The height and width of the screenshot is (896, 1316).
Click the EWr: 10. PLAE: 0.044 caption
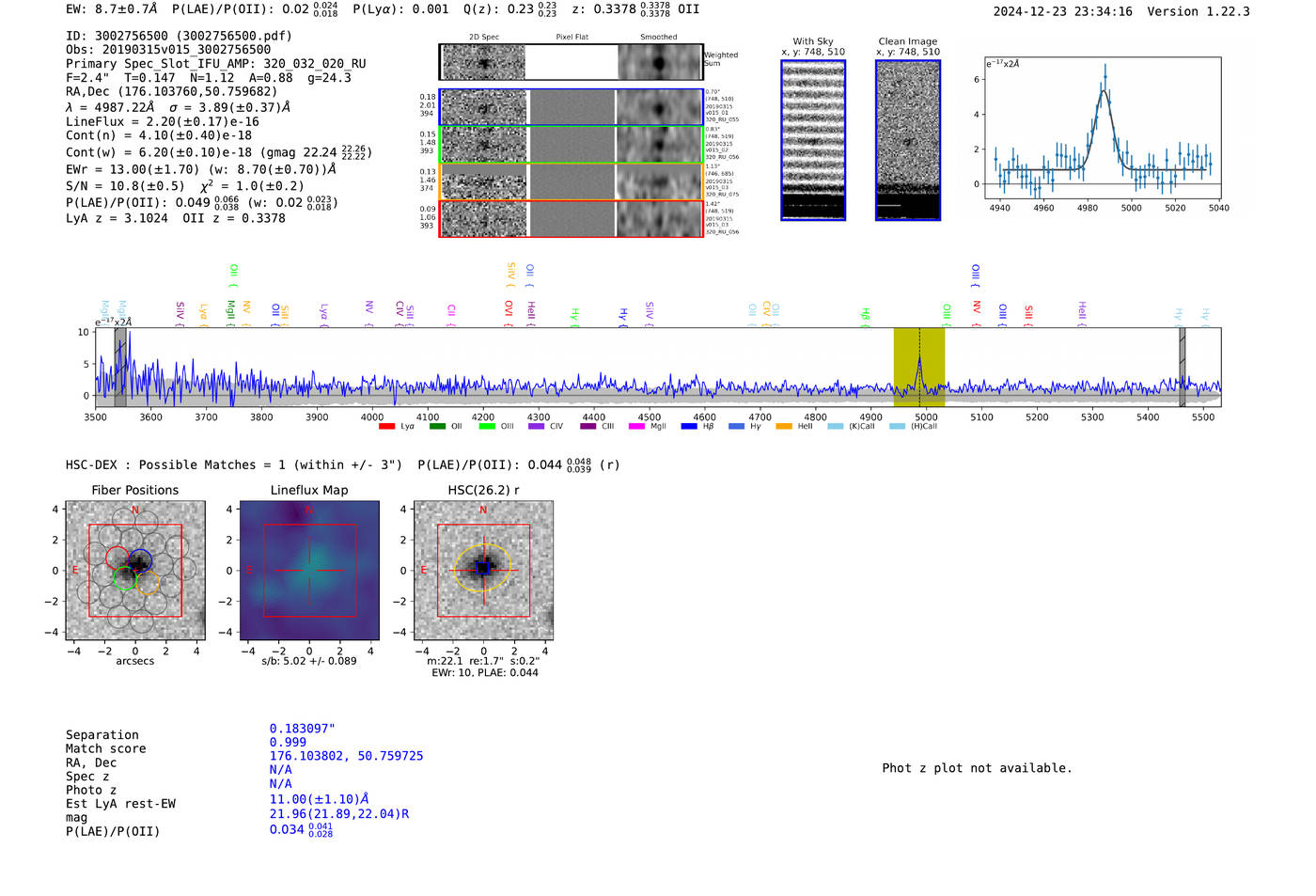coord(485,673)
